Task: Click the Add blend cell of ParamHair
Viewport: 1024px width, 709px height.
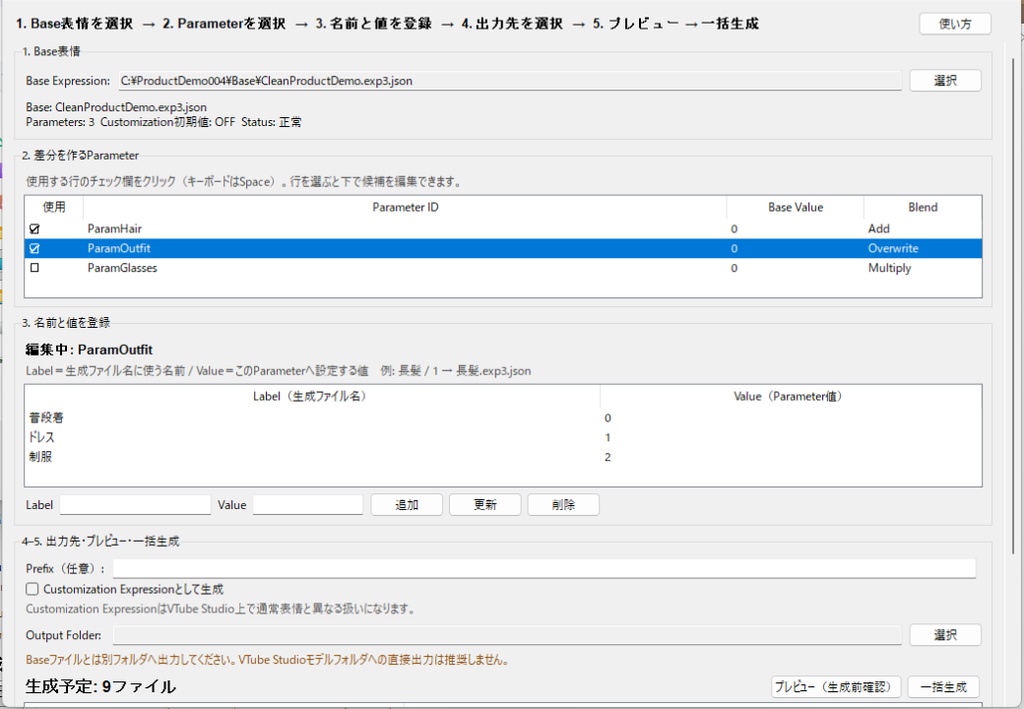Action: (878, 228)
